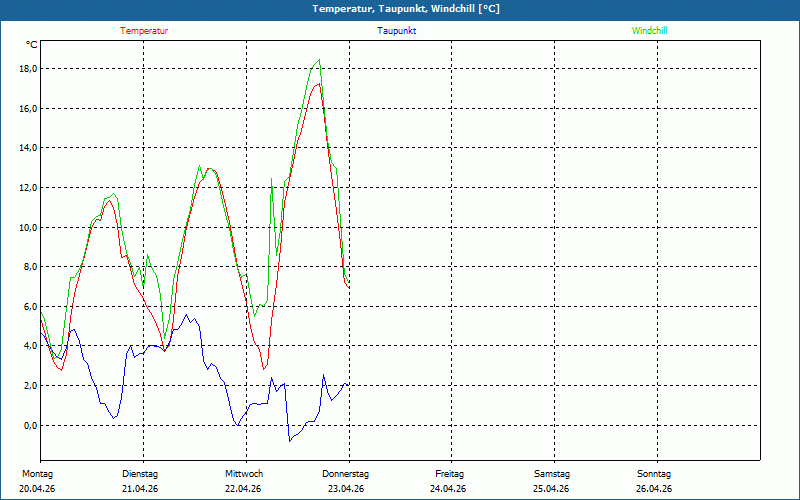The height and width of the screenshot is (500, 800).
Task: Select the Montag day label
Action: (x=37, y=474)
